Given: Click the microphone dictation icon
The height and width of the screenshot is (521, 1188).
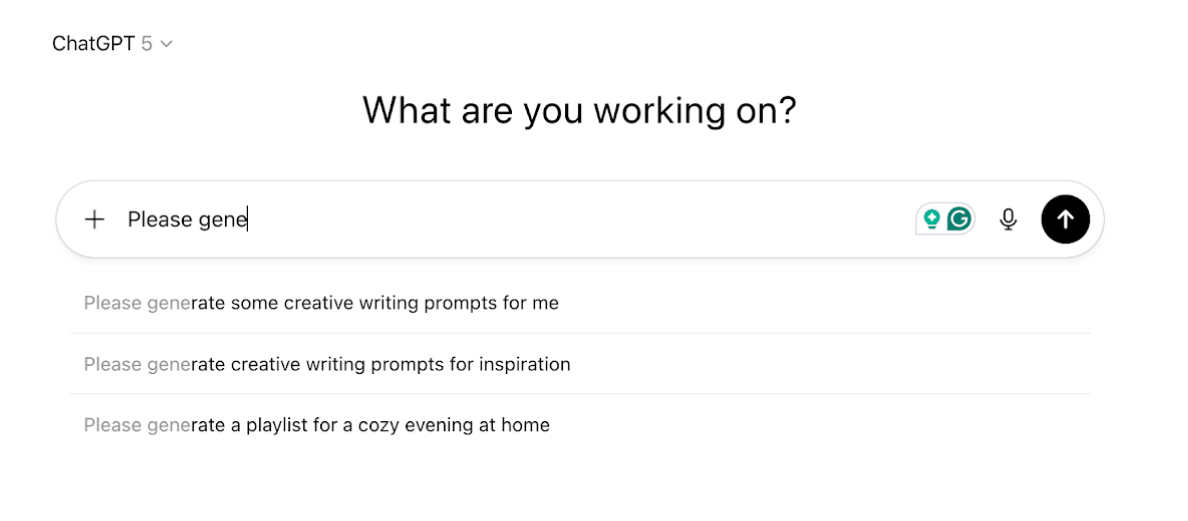Looking at the screenshot, I should [1008, 220].
